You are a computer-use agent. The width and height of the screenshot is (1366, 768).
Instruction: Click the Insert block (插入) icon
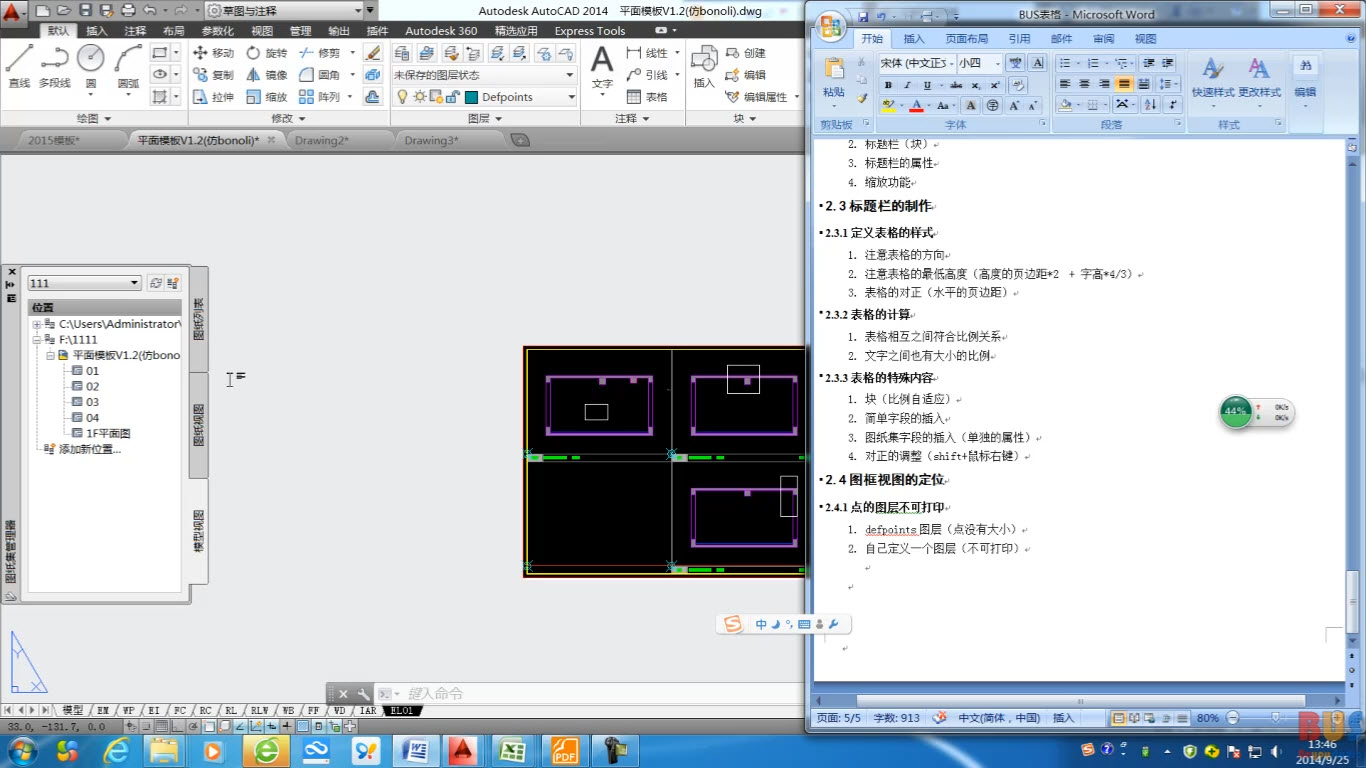click(704, 68)
